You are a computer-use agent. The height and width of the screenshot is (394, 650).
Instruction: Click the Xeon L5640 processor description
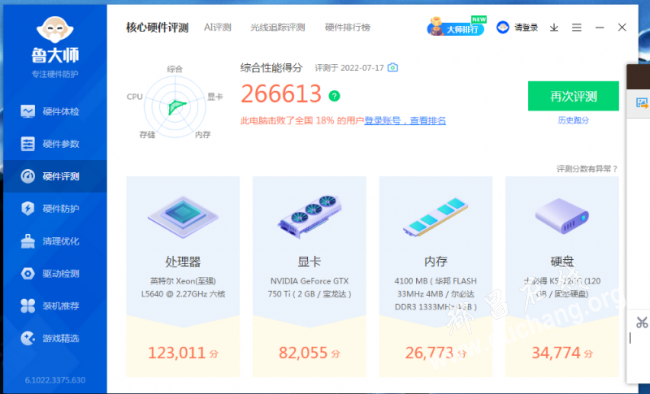point(183,287)
